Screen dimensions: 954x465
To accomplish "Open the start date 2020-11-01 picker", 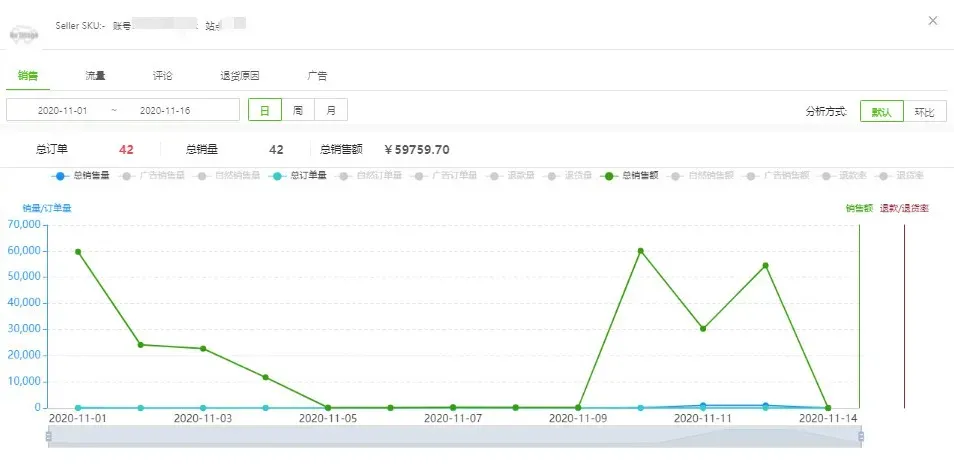I will pyautogui.click(x=62, y=110).
